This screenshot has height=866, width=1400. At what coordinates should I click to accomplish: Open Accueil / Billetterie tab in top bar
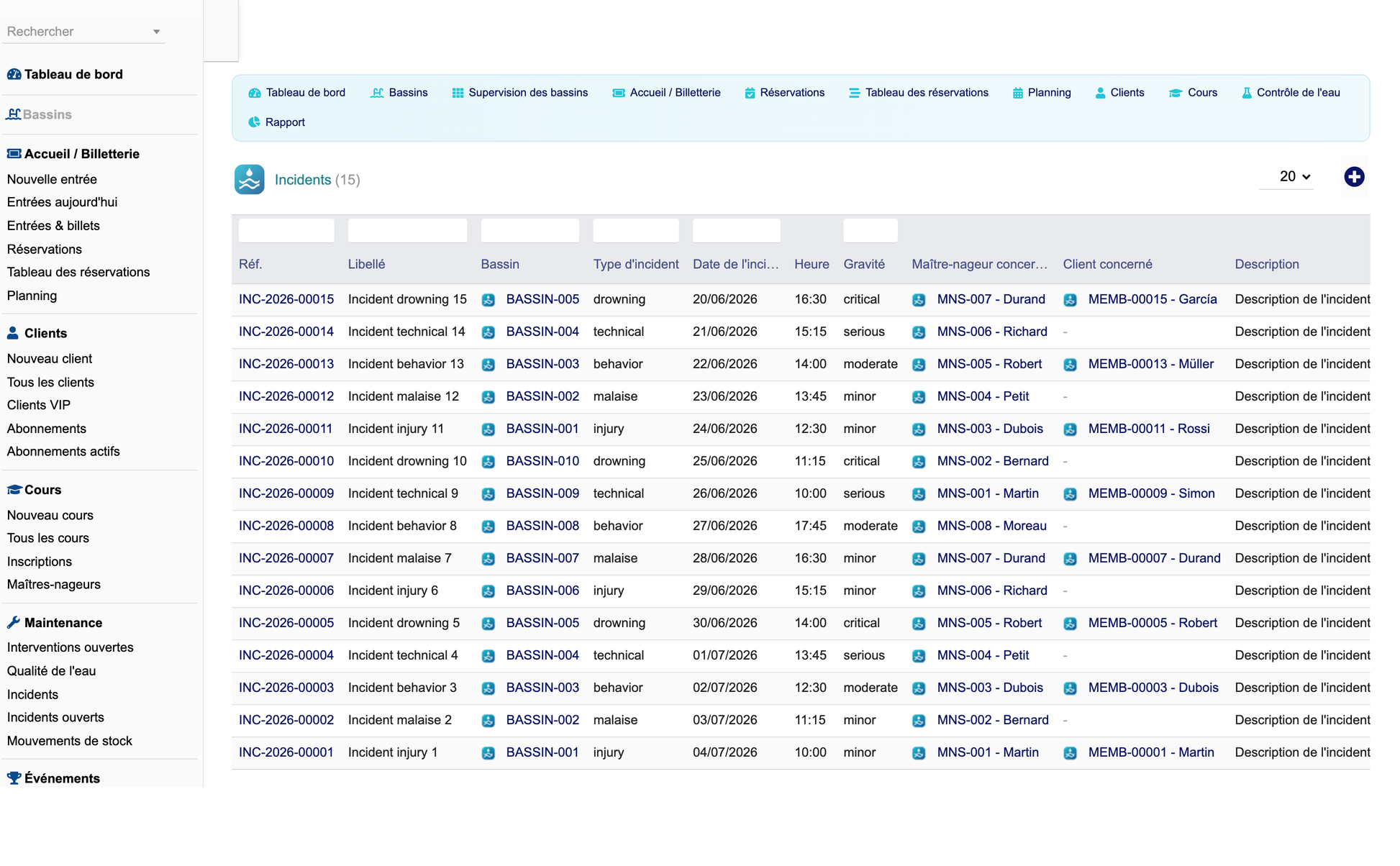pos(666,93)
